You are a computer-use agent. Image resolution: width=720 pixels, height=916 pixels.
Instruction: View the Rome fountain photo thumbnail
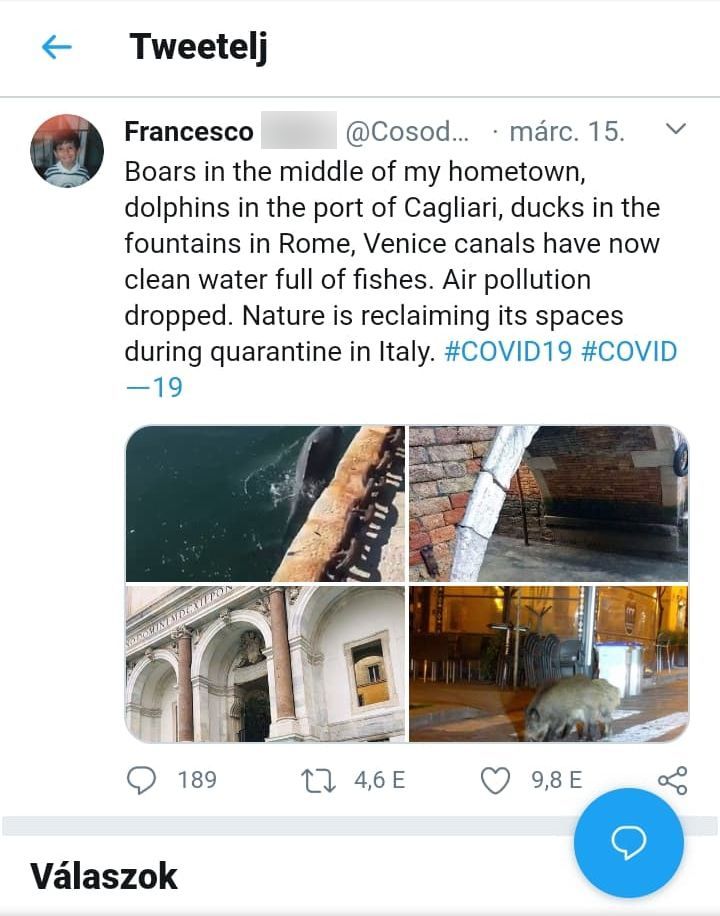265,664
